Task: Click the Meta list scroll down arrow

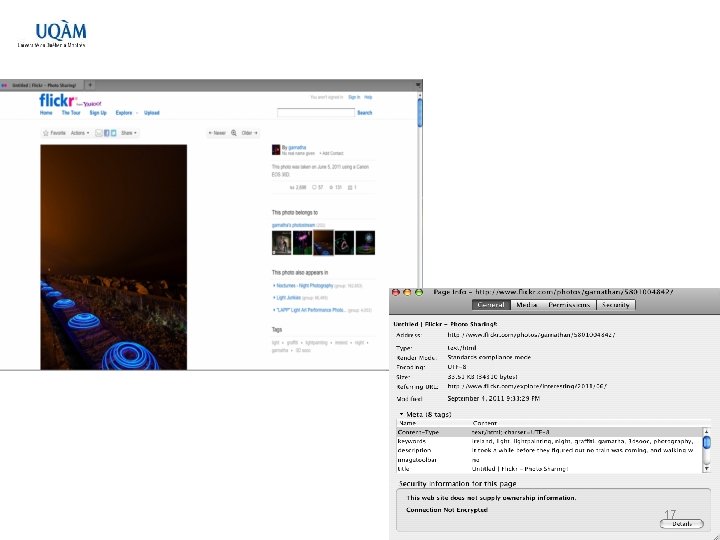Action: [x=707, y=469]
